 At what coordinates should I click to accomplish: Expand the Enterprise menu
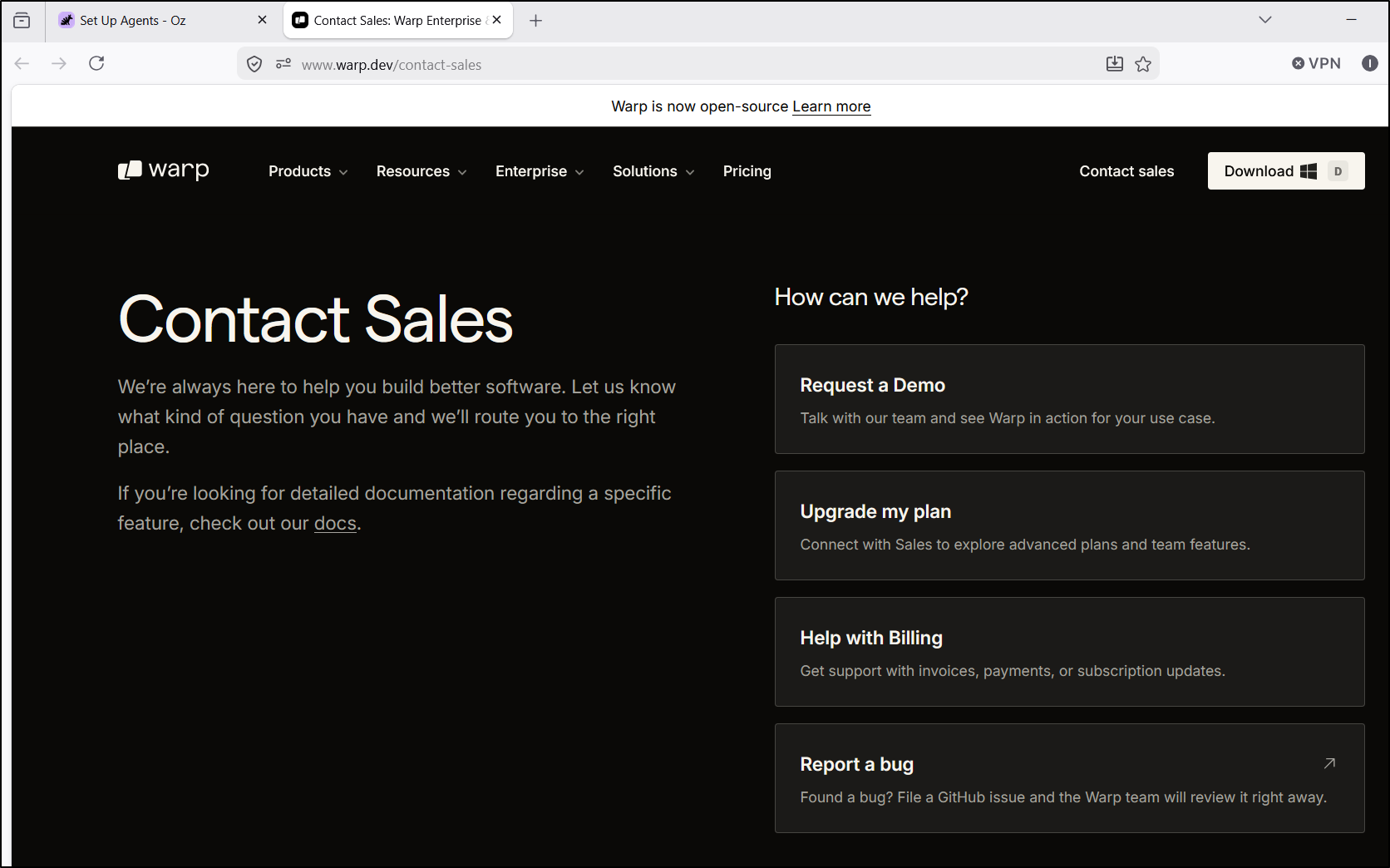[540, 171]
